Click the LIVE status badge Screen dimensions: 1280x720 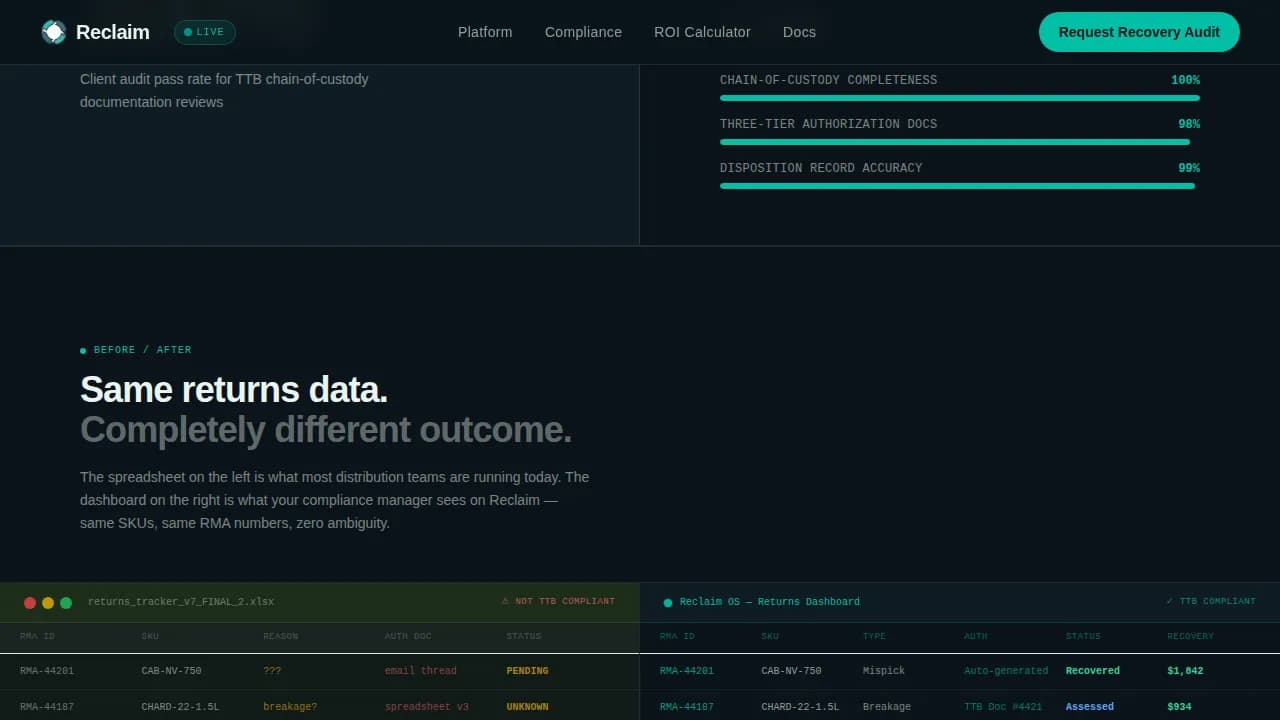(x=205, y=32)
